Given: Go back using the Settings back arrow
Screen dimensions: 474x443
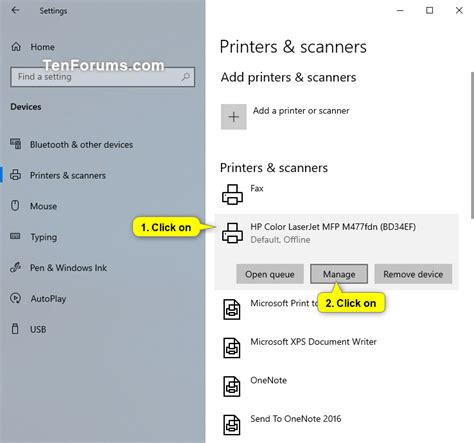Looking at the screenshot, I should (15, 10).
